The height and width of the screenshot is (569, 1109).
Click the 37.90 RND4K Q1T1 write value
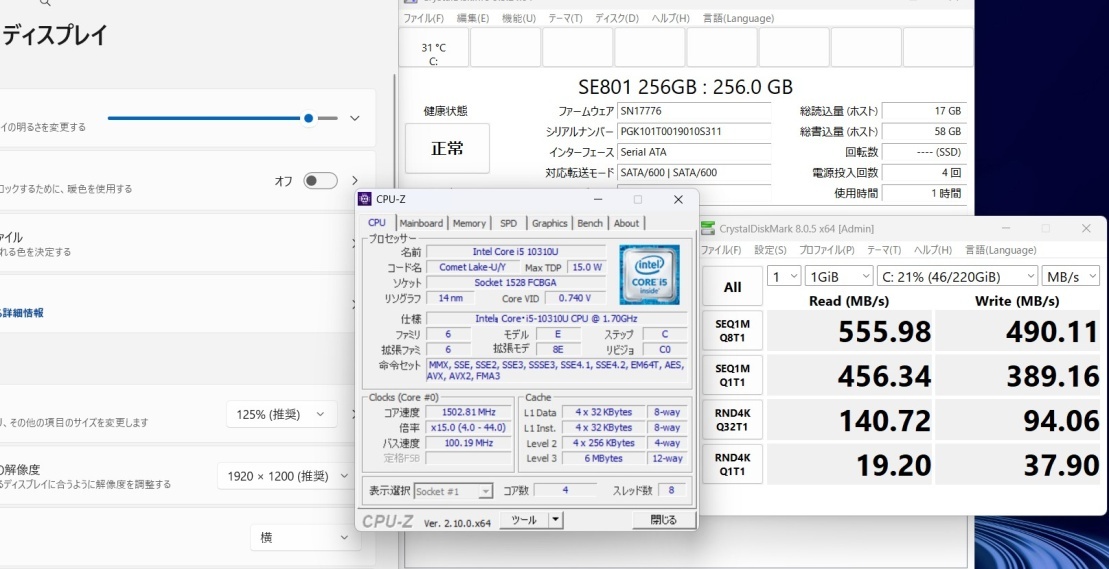(1018, 464)
